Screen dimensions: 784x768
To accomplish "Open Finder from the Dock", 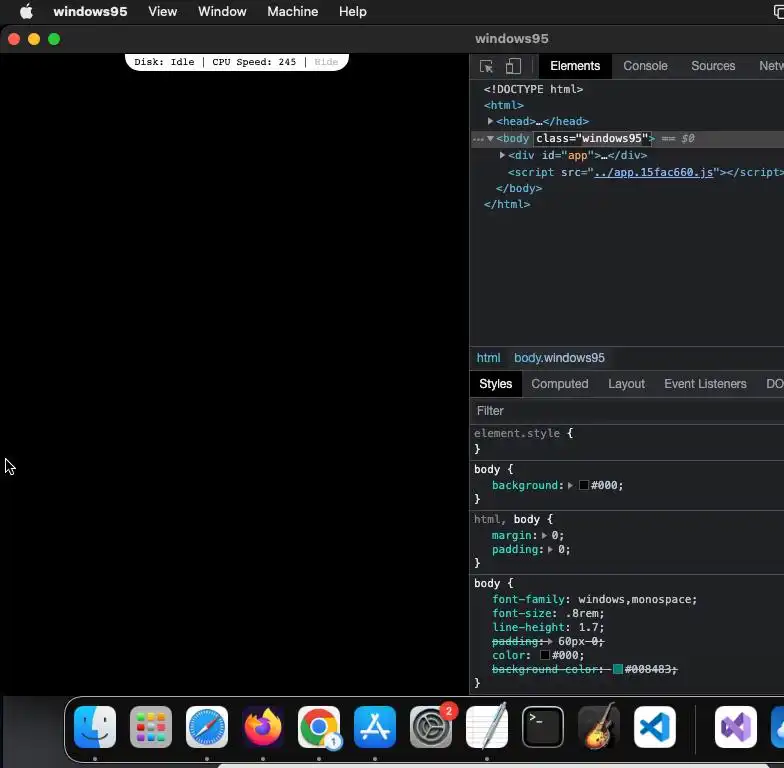I will tap(95, 726).
